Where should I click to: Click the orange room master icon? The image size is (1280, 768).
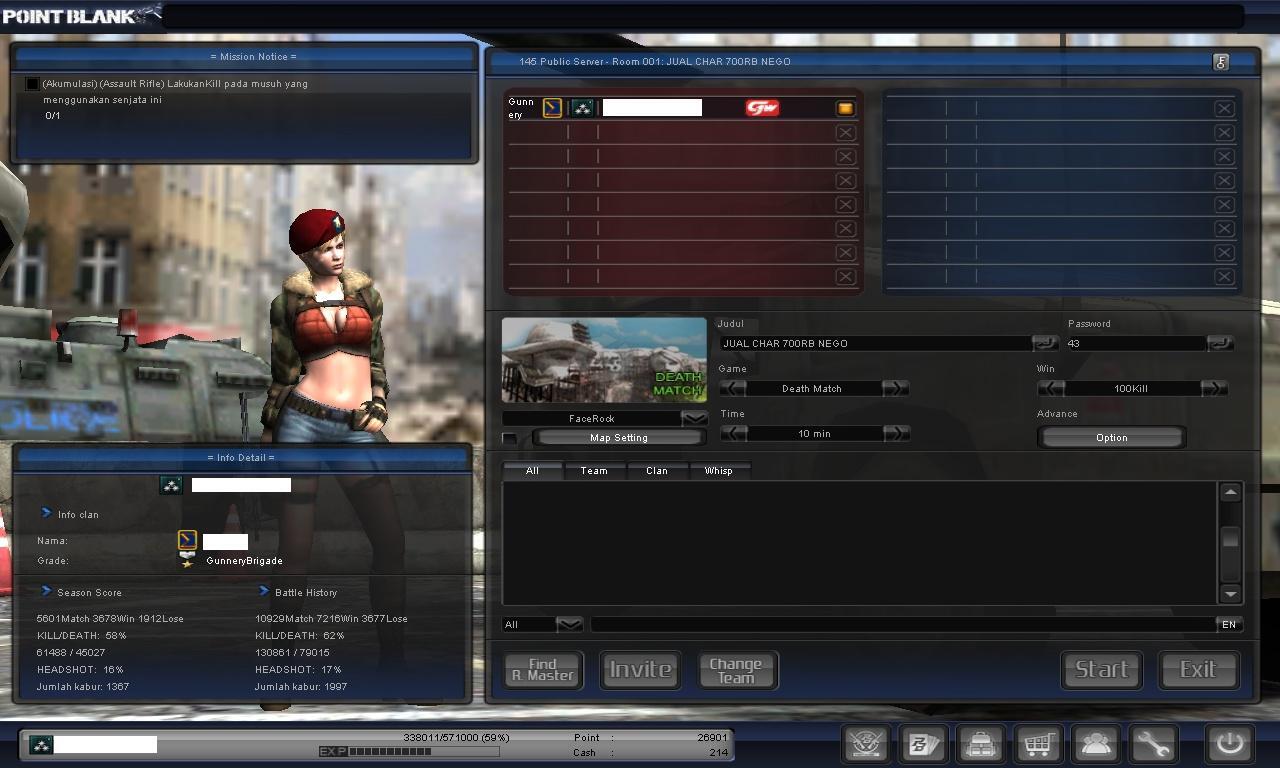click(x=845, y=108)
